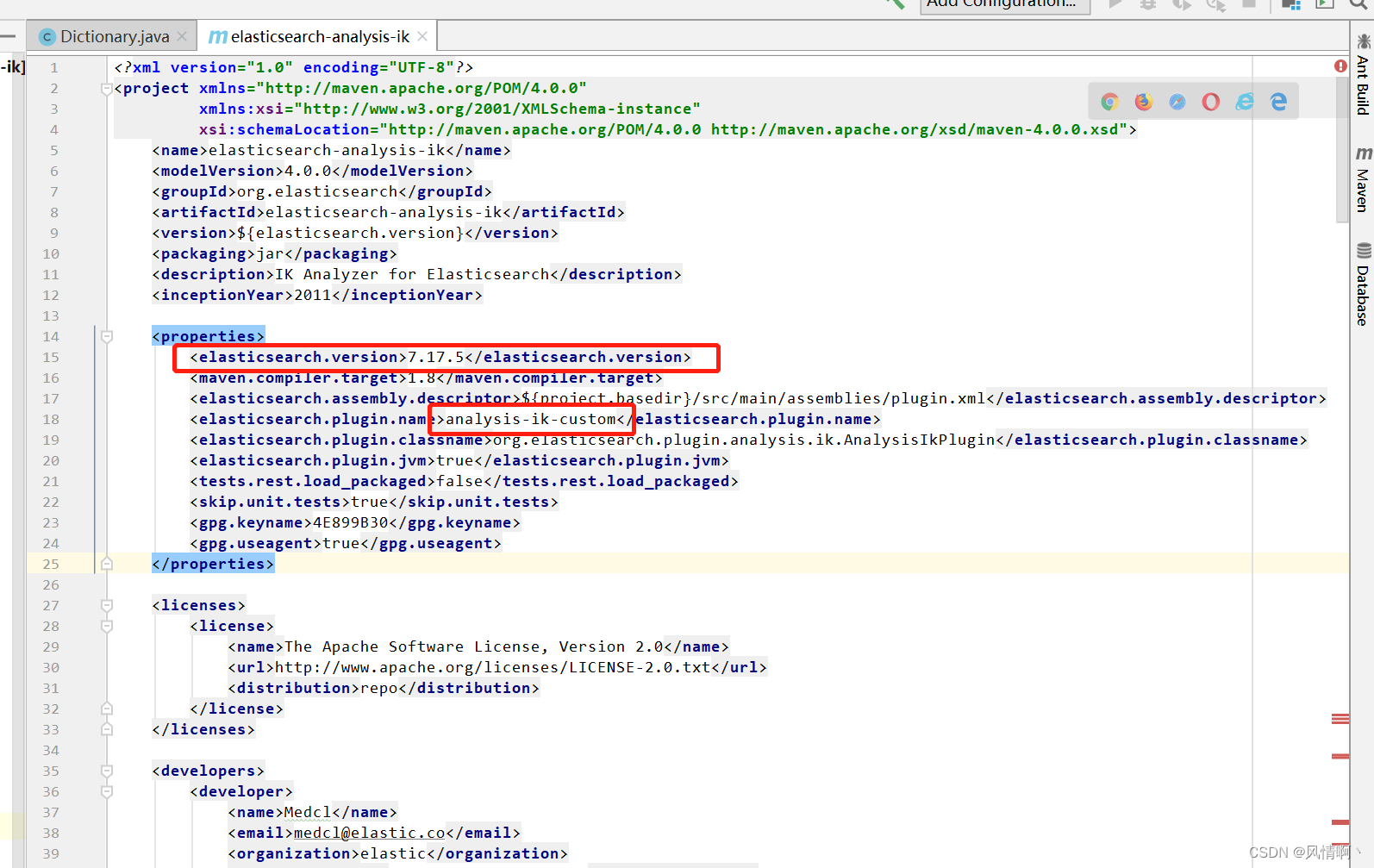
Task: Click line number 1 in the gutter
Action: click(54, 67)
